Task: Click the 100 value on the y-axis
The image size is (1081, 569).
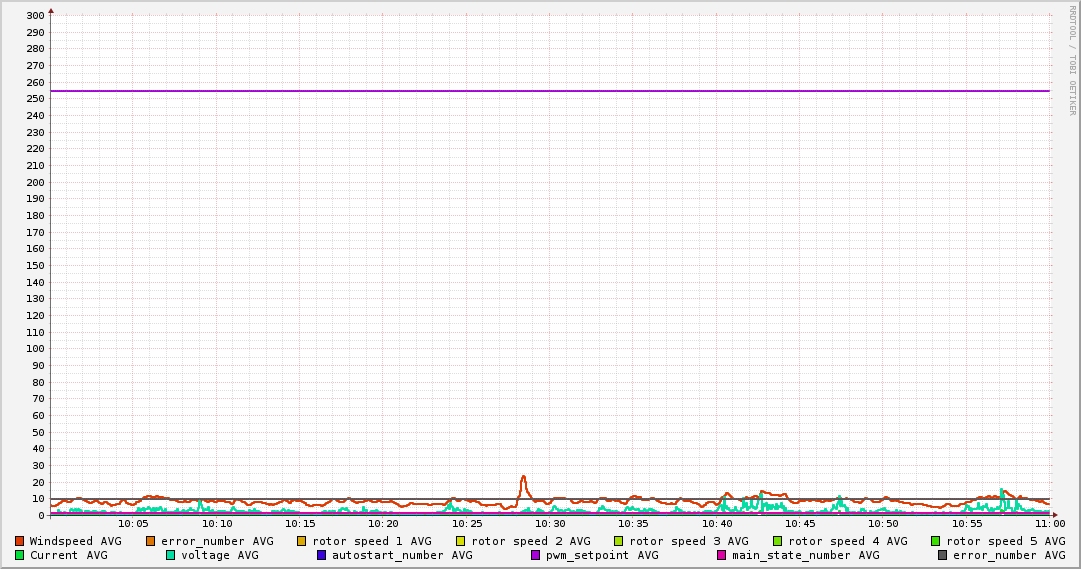Action: 35,348
